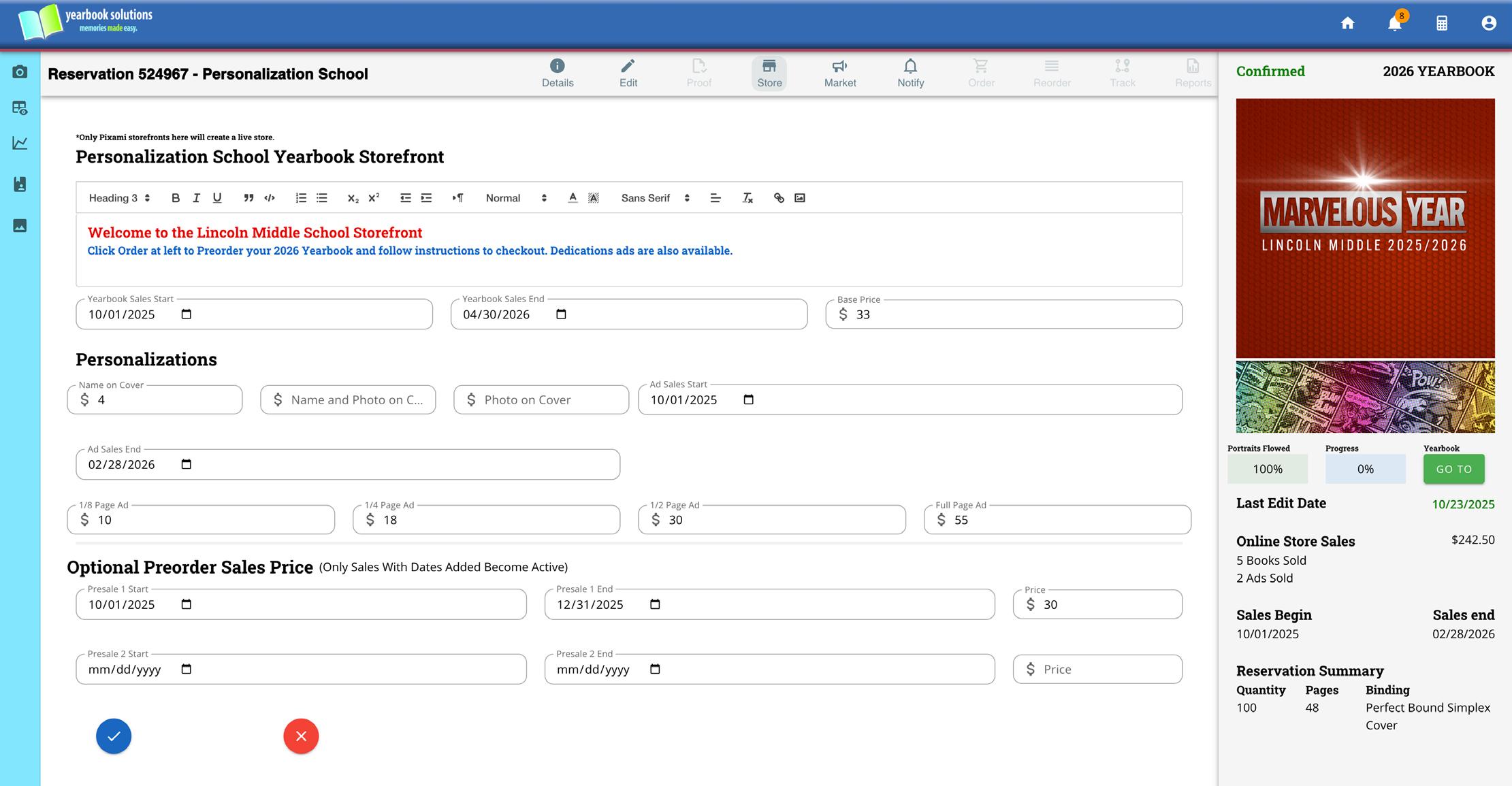Click the camera icon in the left sidebar
1512x786 pixels.
click(x=20, y=72)
